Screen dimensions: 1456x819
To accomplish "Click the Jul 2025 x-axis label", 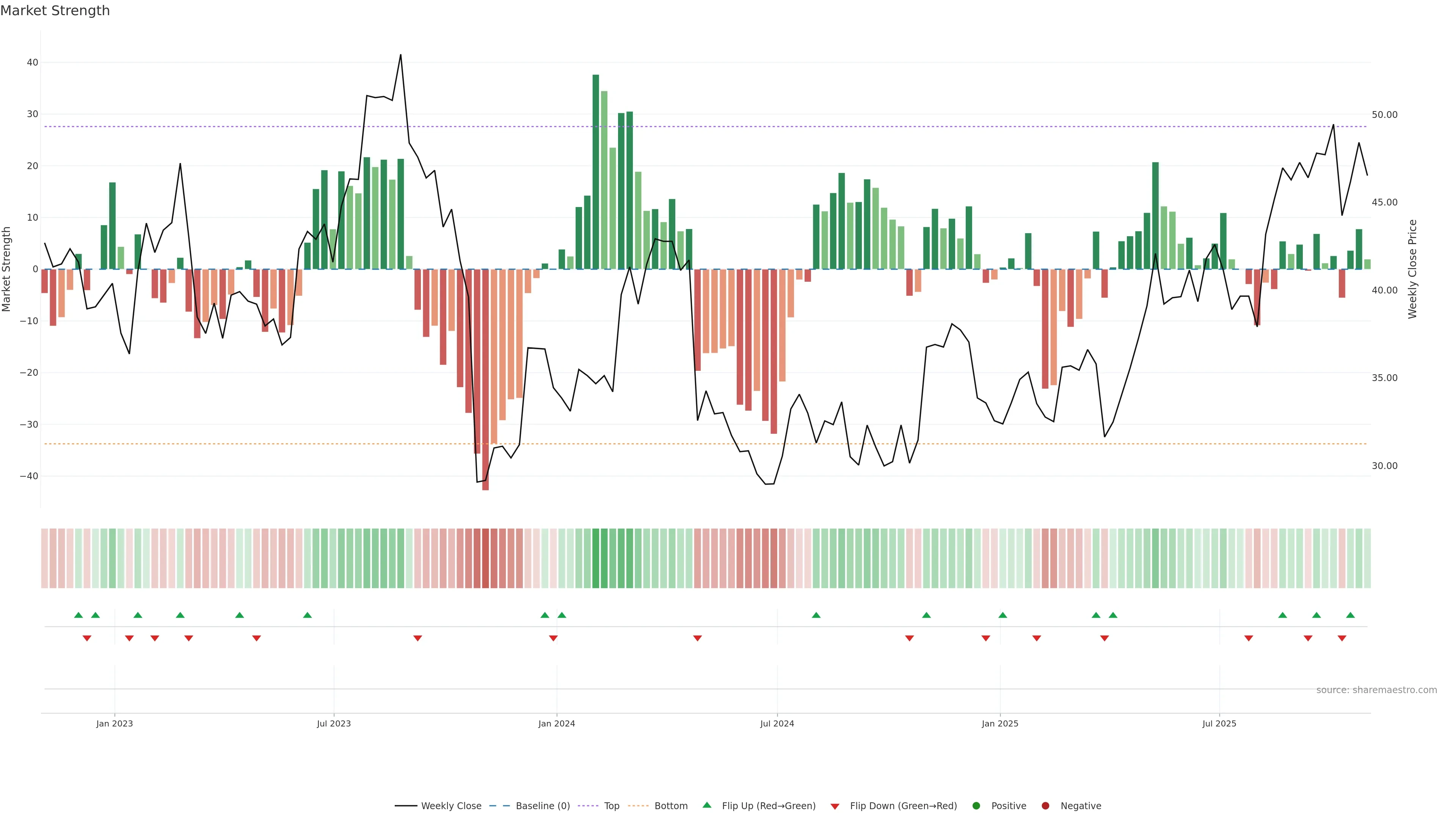I will (x=1219, y=723).
